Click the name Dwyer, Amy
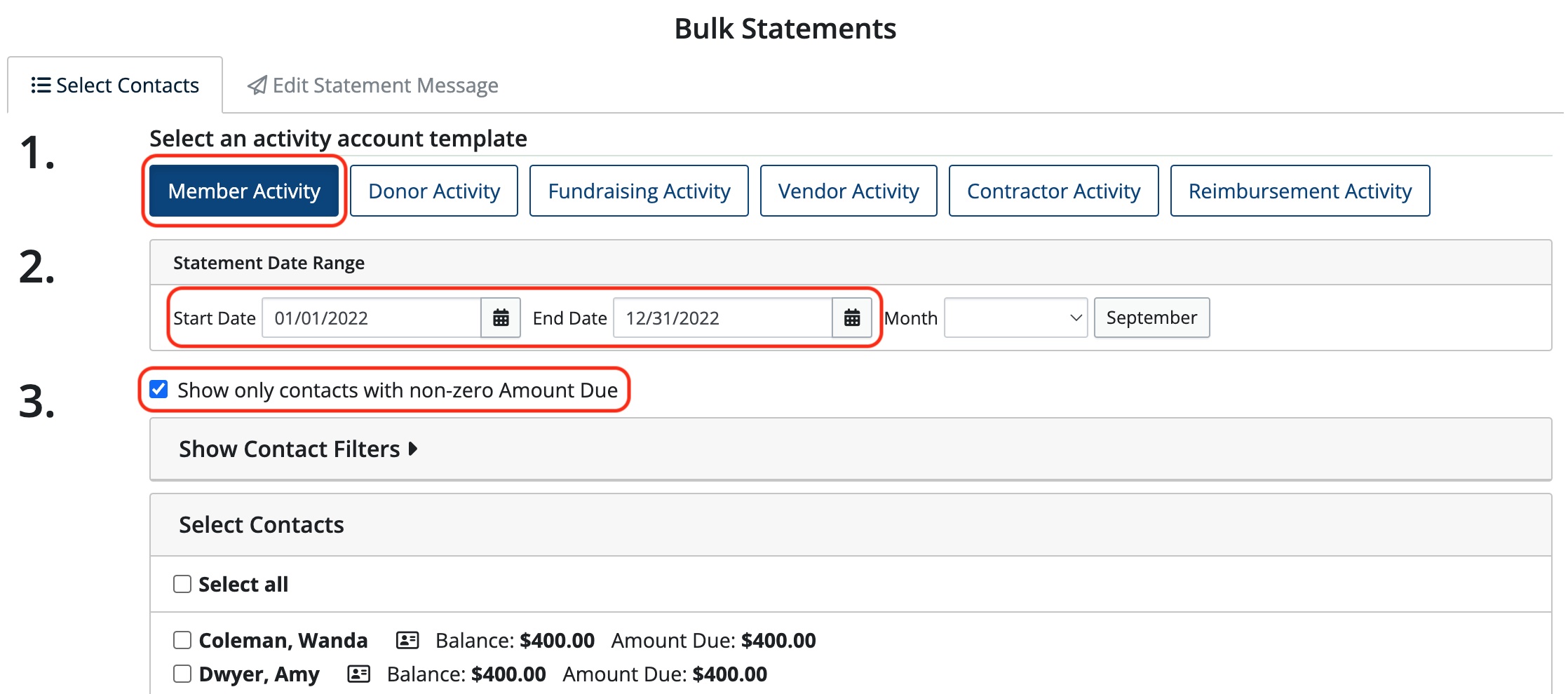Screen dimensions: 1568x694 point(259,674)
